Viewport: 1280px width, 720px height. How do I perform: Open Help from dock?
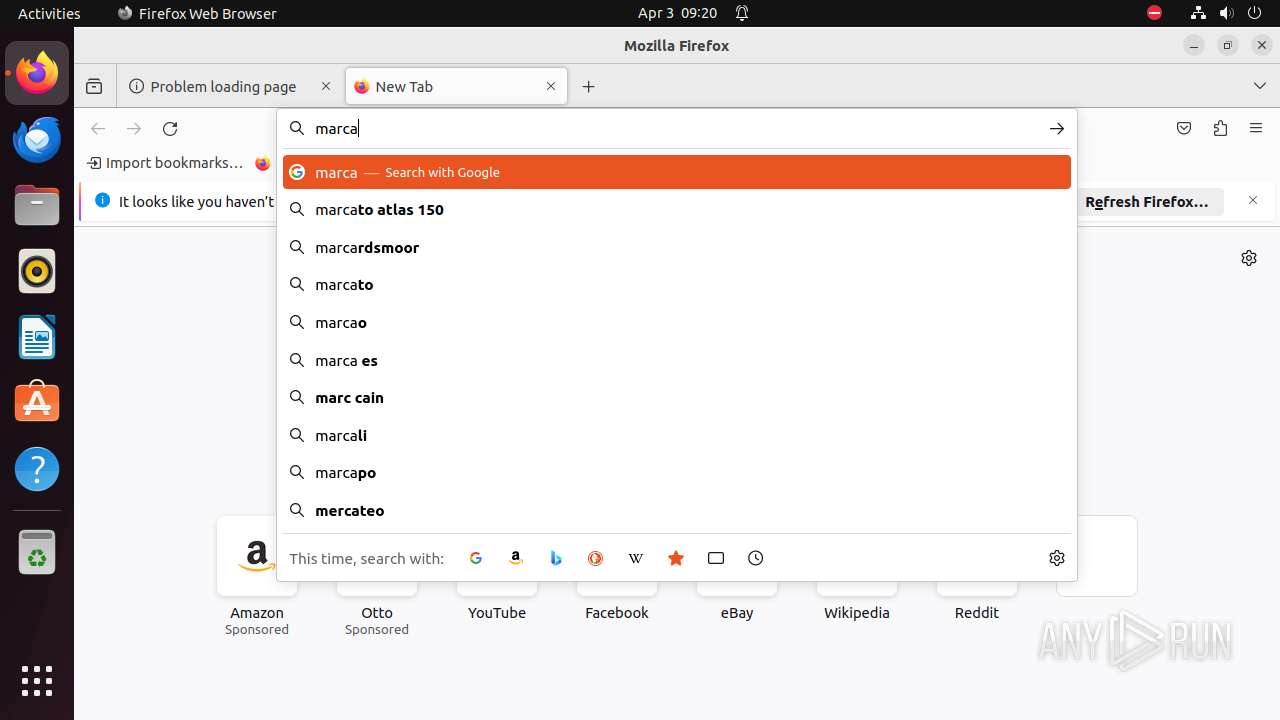click(x=37, y=469)
